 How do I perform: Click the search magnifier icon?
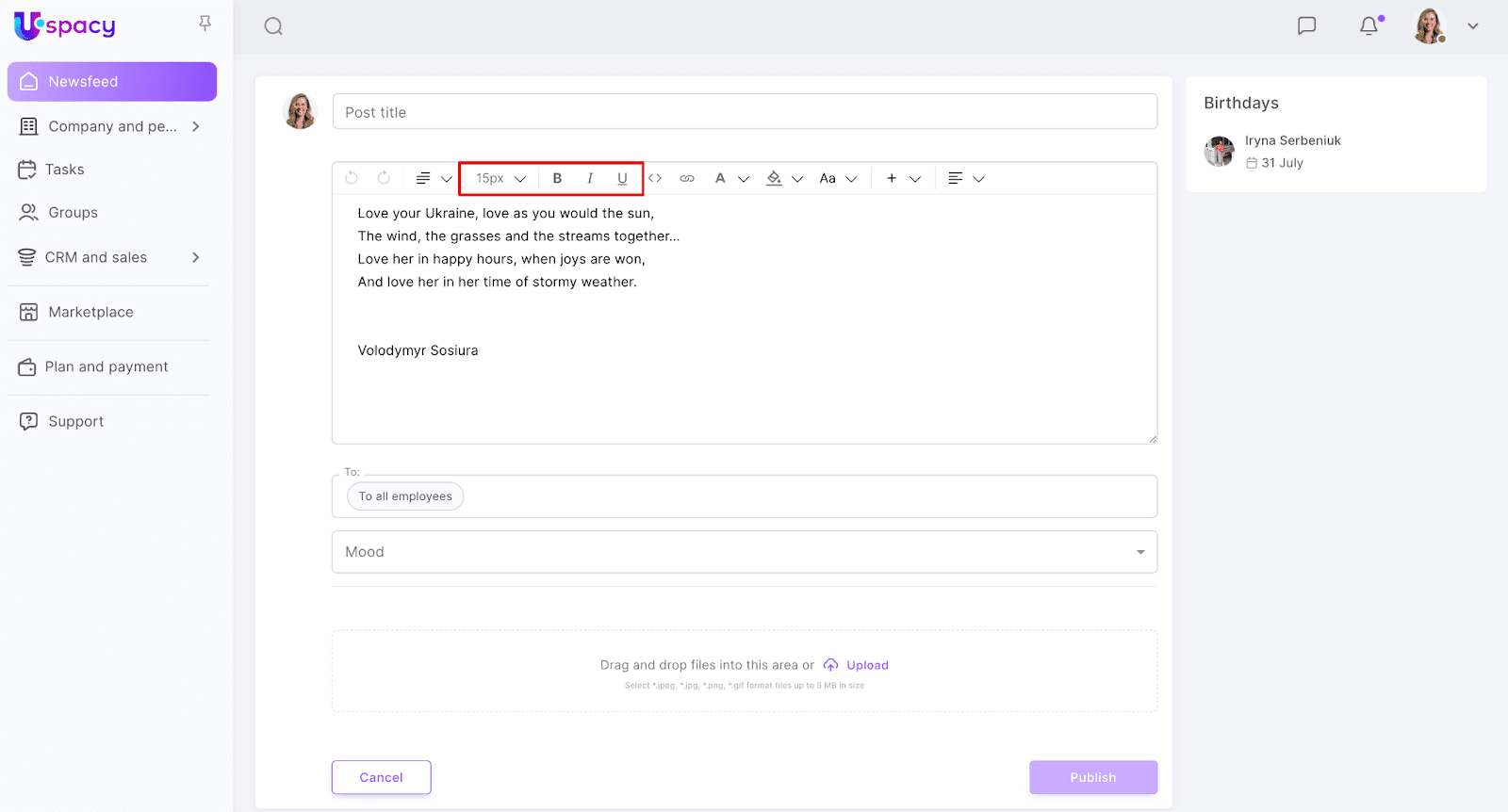(273, 26)
